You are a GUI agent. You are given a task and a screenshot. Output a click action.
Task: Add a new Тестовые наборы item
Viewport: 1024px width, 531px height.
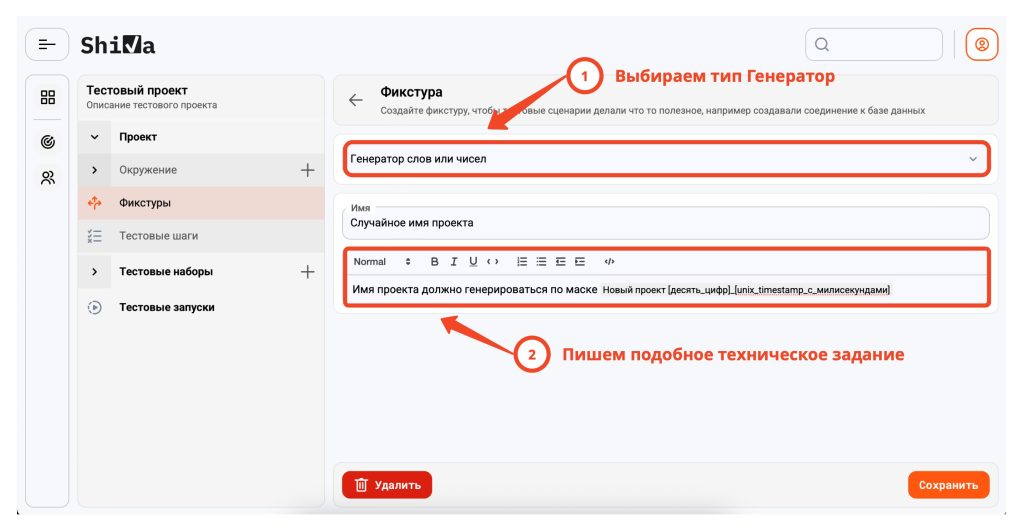(307, 271)
